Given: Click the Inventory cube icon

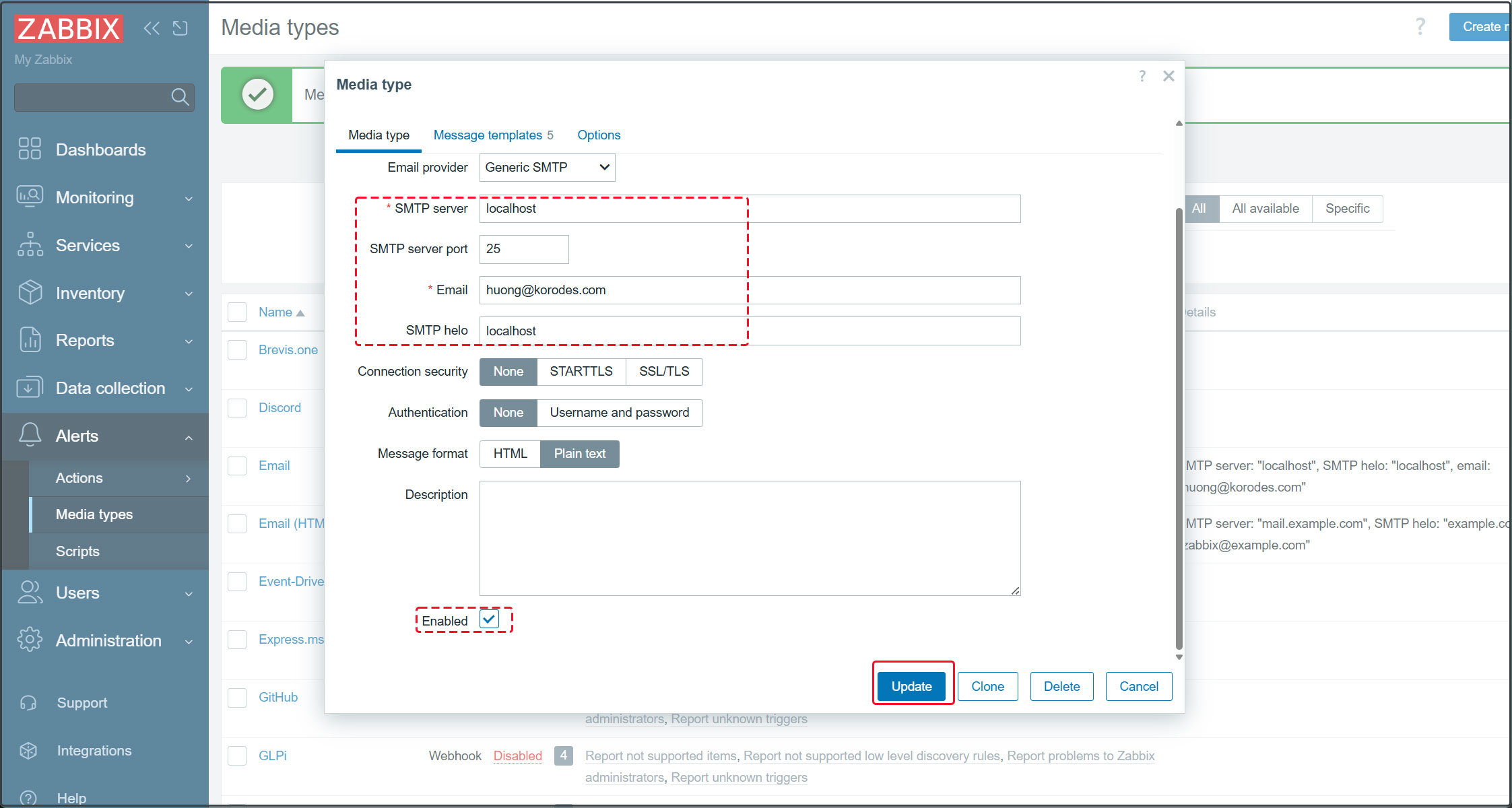Looking at the screenshot, I should [30, 292].
